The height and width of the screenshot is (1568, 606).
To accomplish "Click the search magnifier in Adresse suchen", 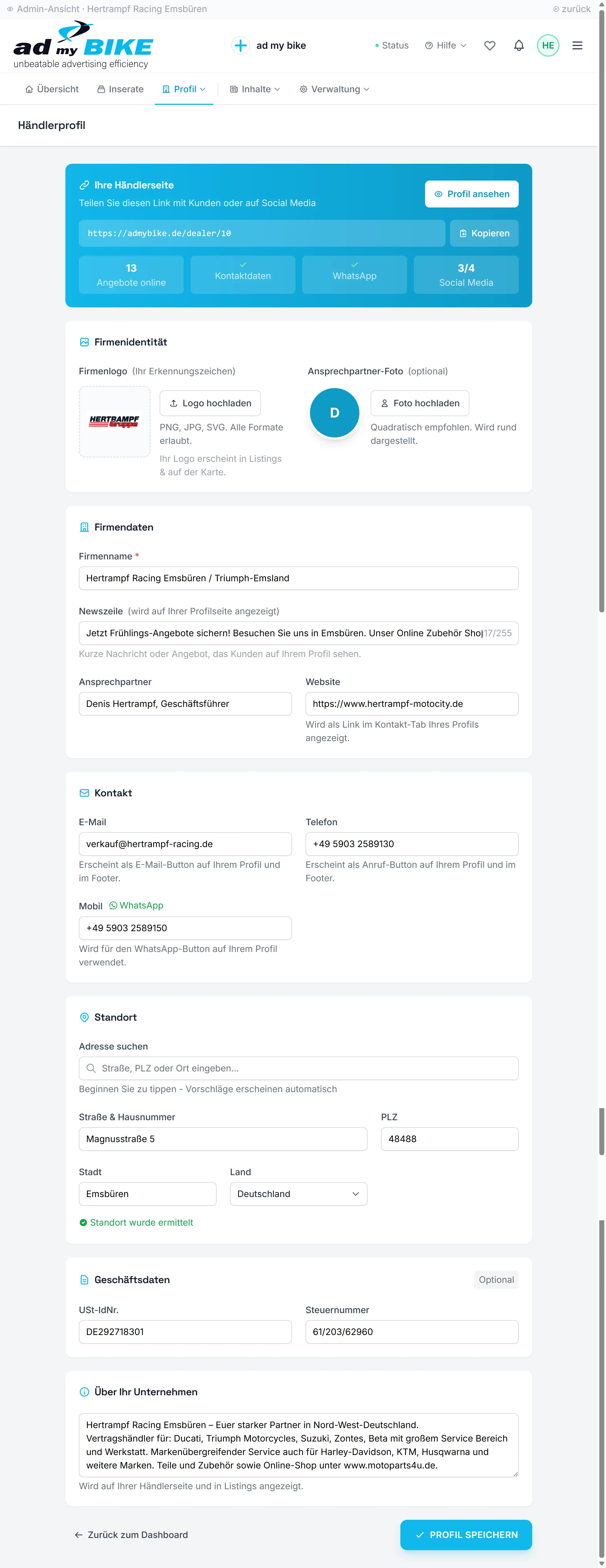I will (x=91, y=1068).
